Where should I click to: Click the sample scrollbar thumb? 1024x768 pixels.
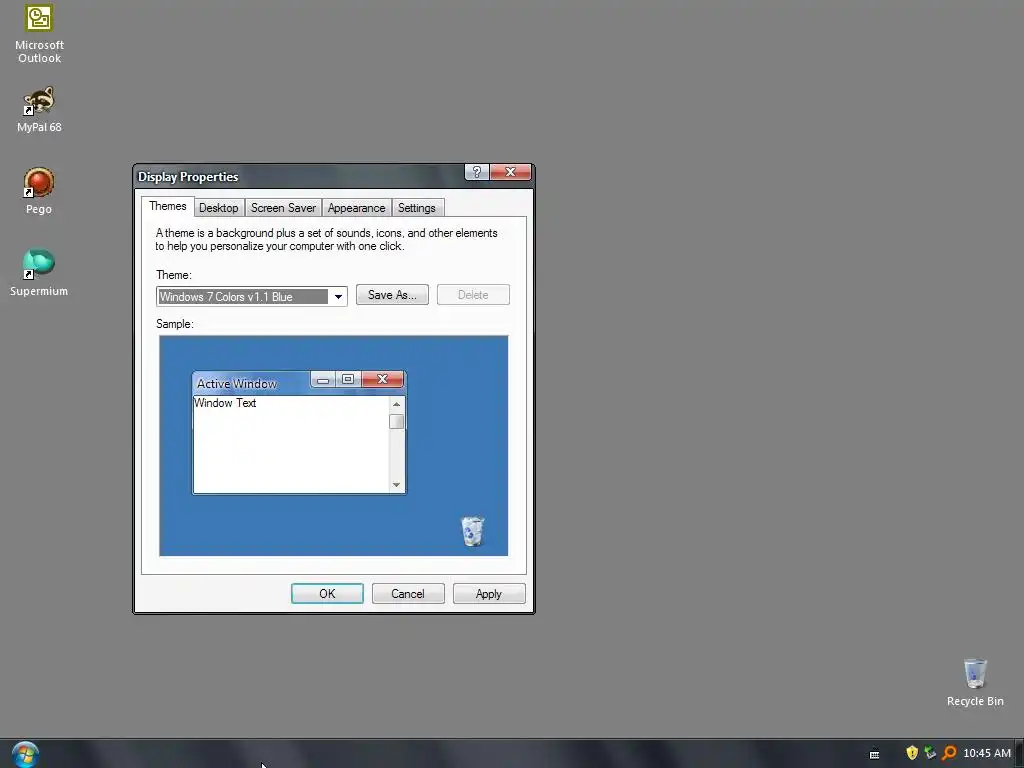click(x=396, y=421)
